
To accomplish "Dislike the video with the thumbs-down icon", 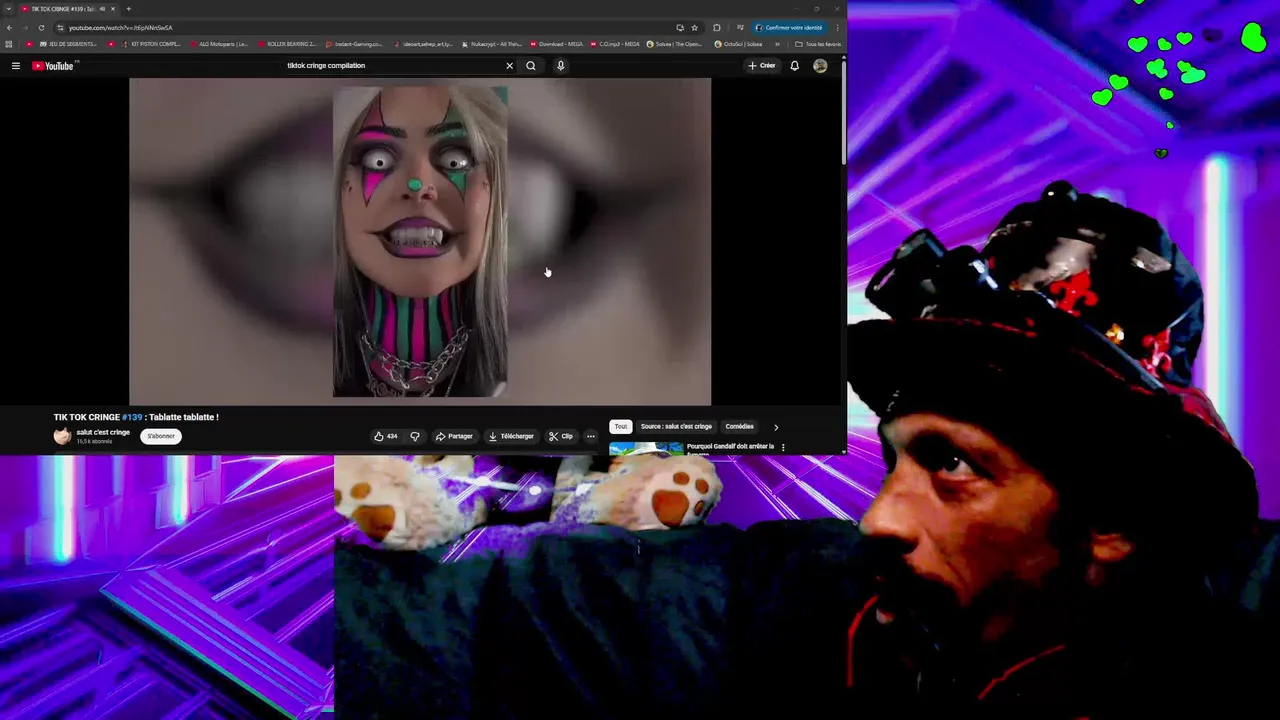I will coord(415,436).
